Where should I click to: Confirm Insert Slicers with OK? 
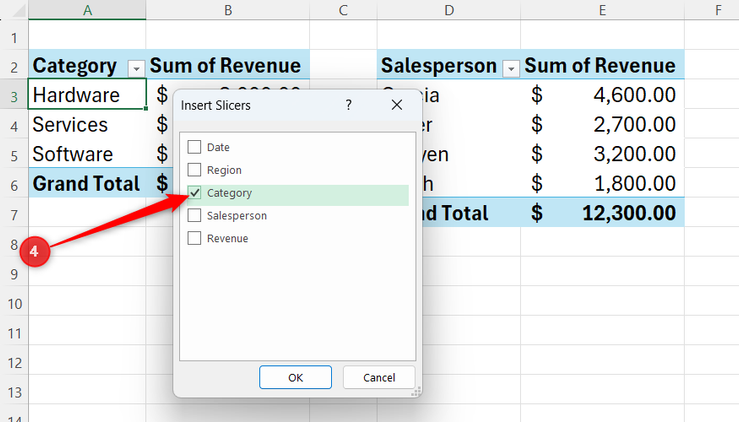coord(296,377)
